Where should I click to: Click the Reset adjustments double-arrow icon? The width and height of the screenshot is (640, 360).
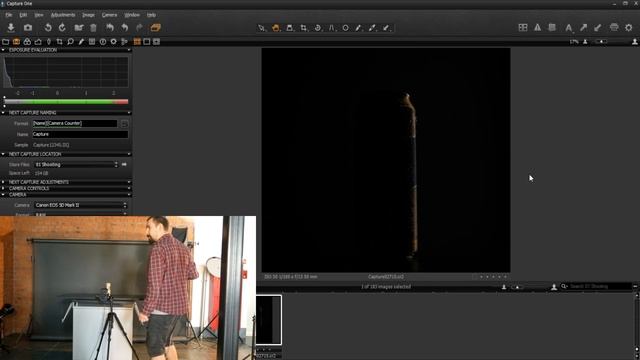tap(110, 27)
